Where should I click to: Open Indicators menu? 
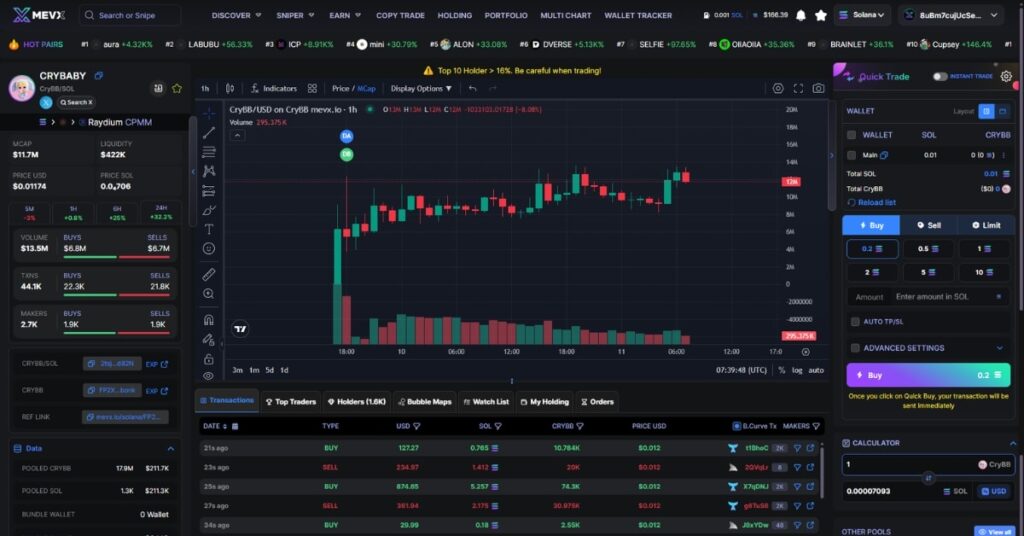pyautogui.click(x=274, y=88)
